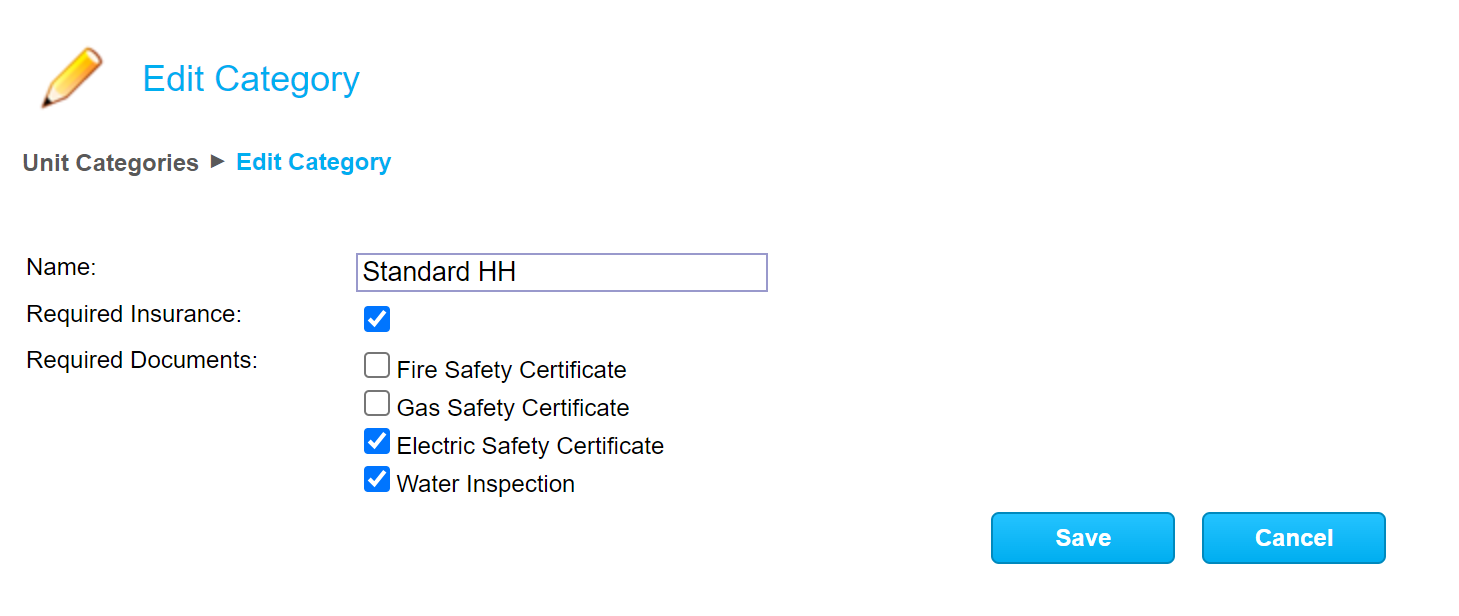
Task: Click the breadcrumb arrow separator
Action: (x=218, y=161)
